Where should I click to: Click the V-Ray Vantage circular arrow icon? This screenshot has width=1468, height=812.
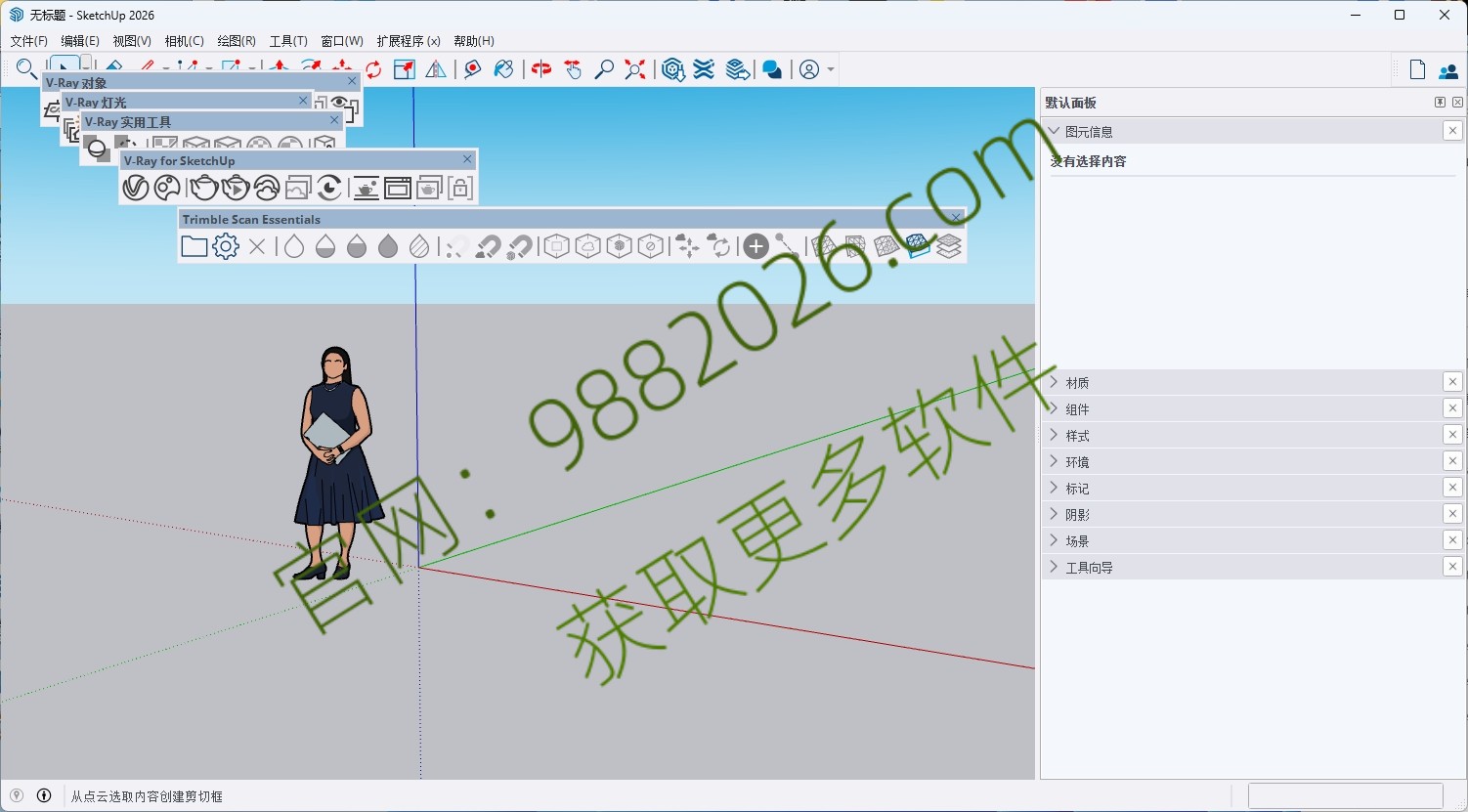[330, 187]
